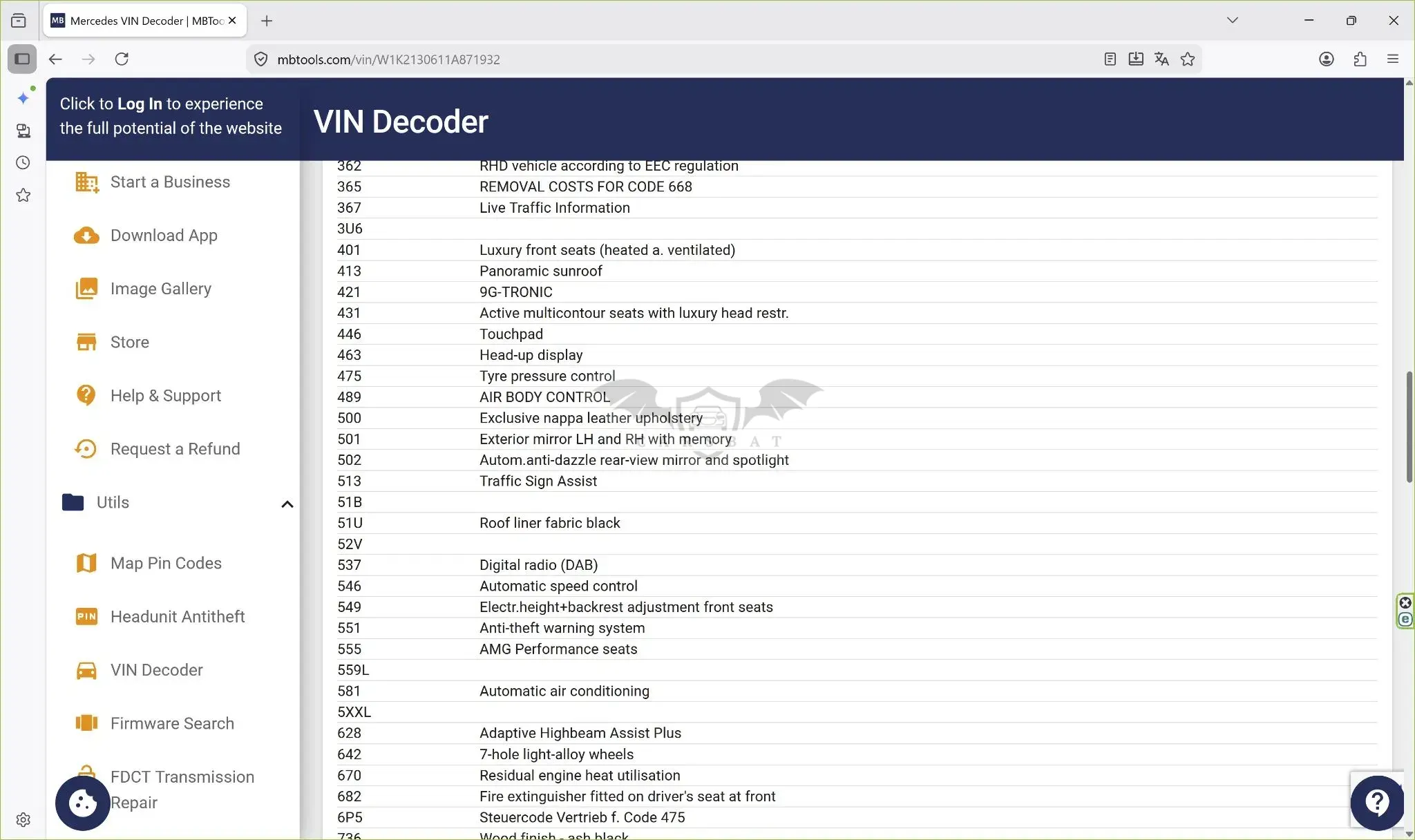Click the AMG Performance seats text
This screenshot has height=840, width=1415.
click(x=558, y=649)
